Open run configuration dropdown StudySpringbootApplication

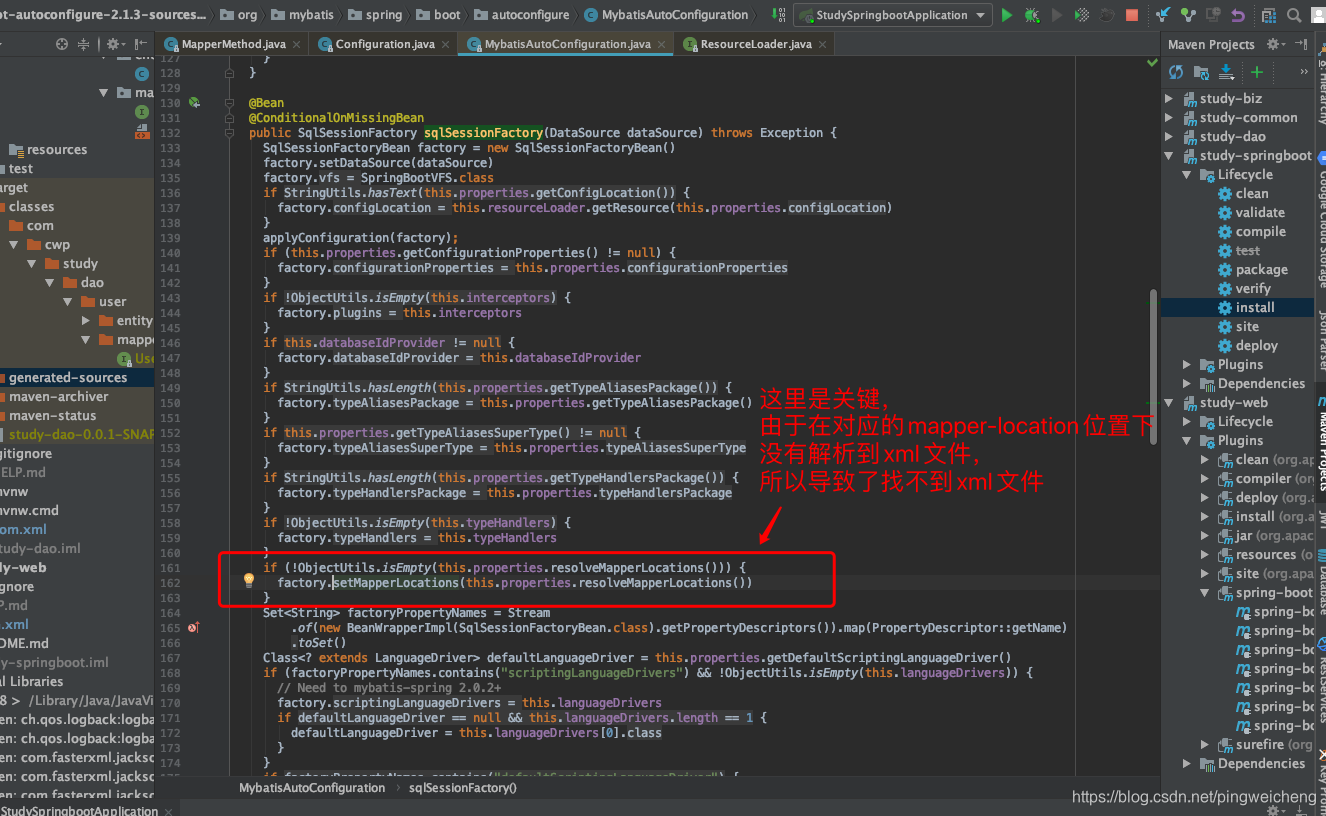[x=892, y=15]
